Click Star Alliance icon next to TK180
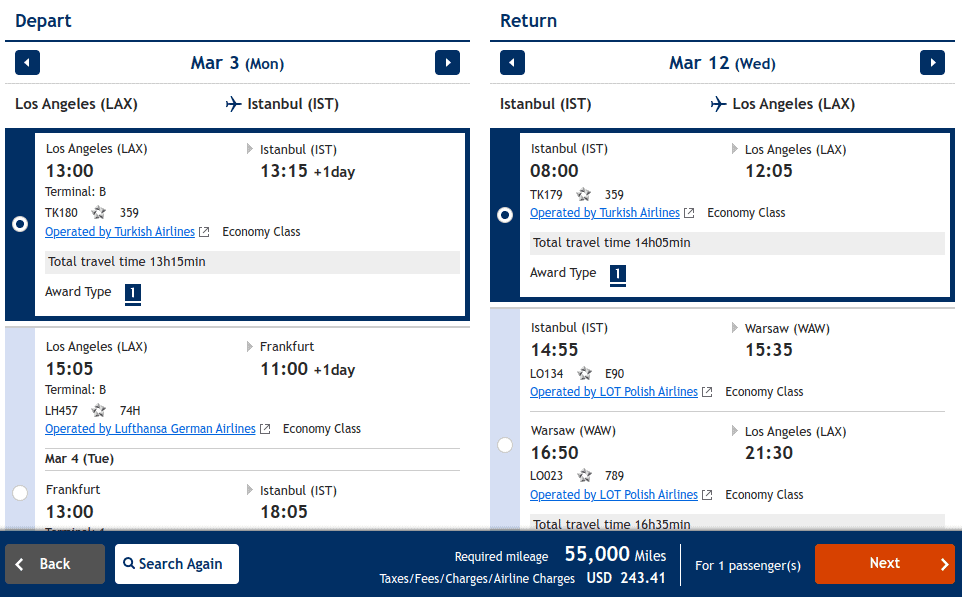This screenshot has height=597, width=962. [99, 212]
